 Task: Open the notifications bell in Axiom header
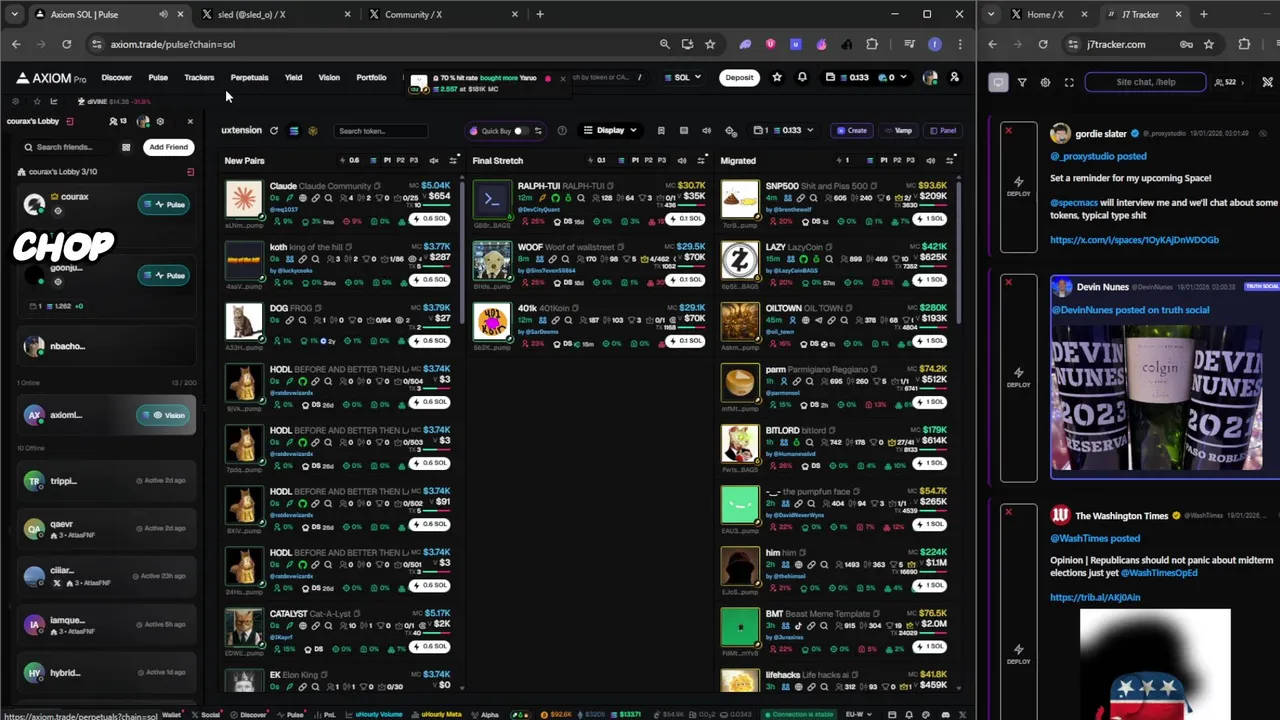point(802,77)
